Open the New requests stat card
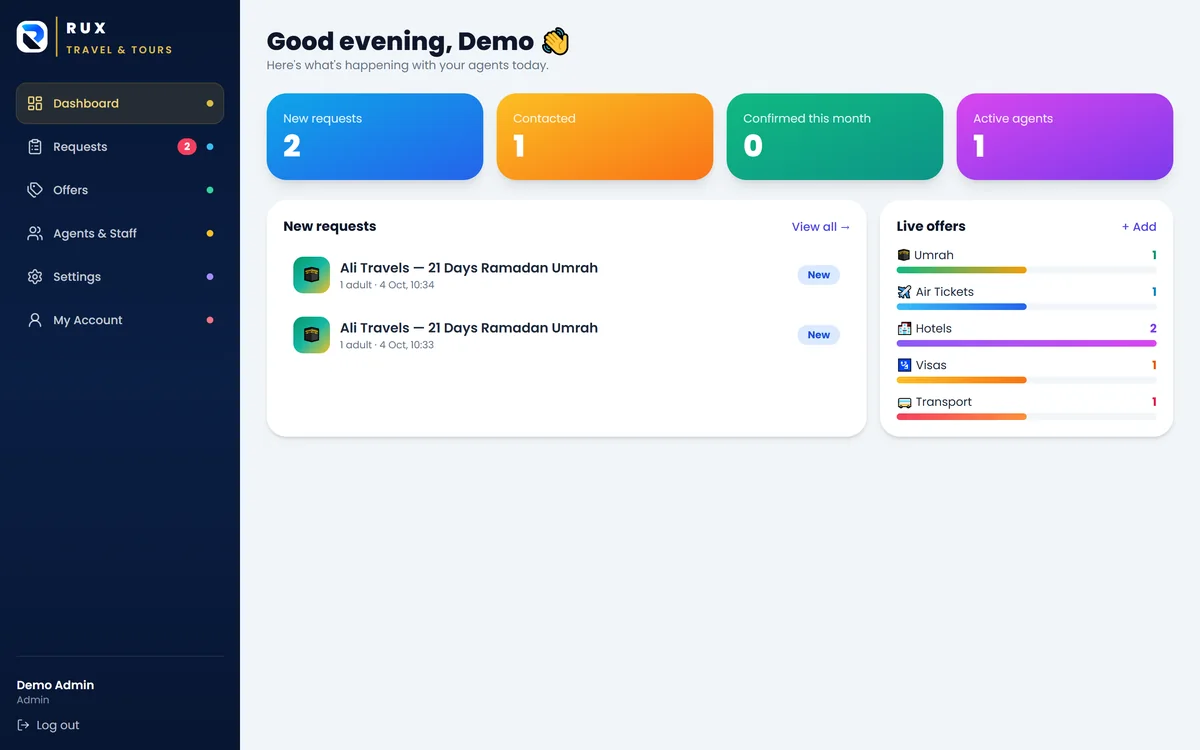Viewport: 1200px width, 750px height. click(x=375, y=137)
